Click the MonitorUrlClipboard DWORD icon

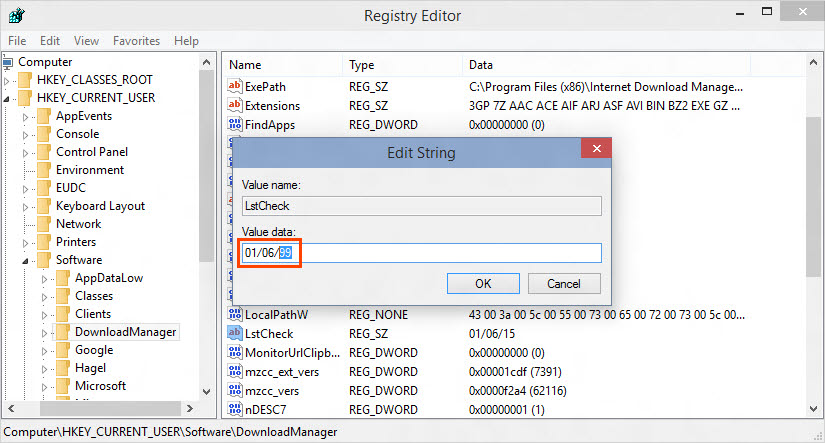click(236, 353)
